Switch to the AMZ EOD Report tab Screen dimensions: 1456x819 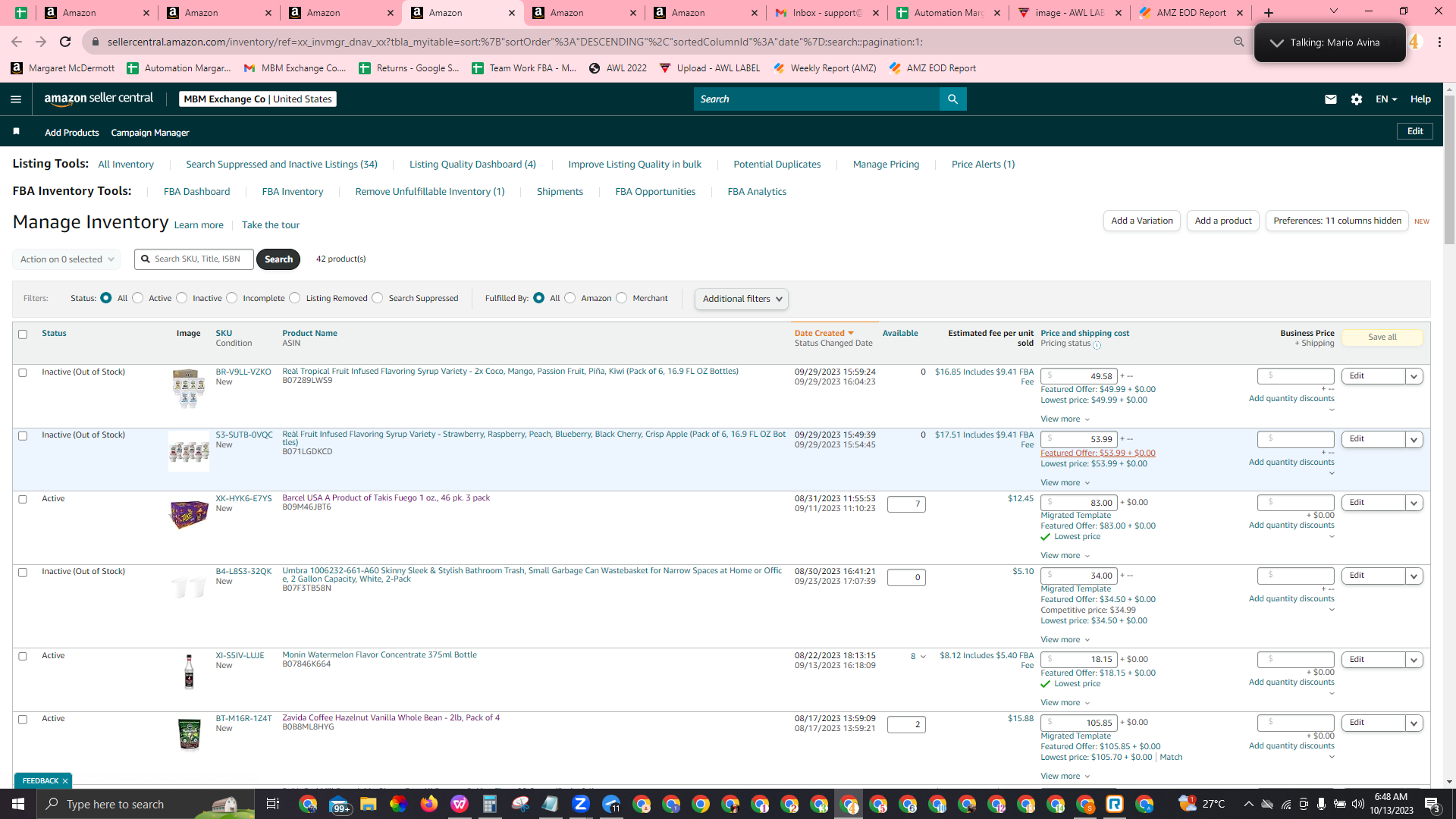tap(1191, 13)
